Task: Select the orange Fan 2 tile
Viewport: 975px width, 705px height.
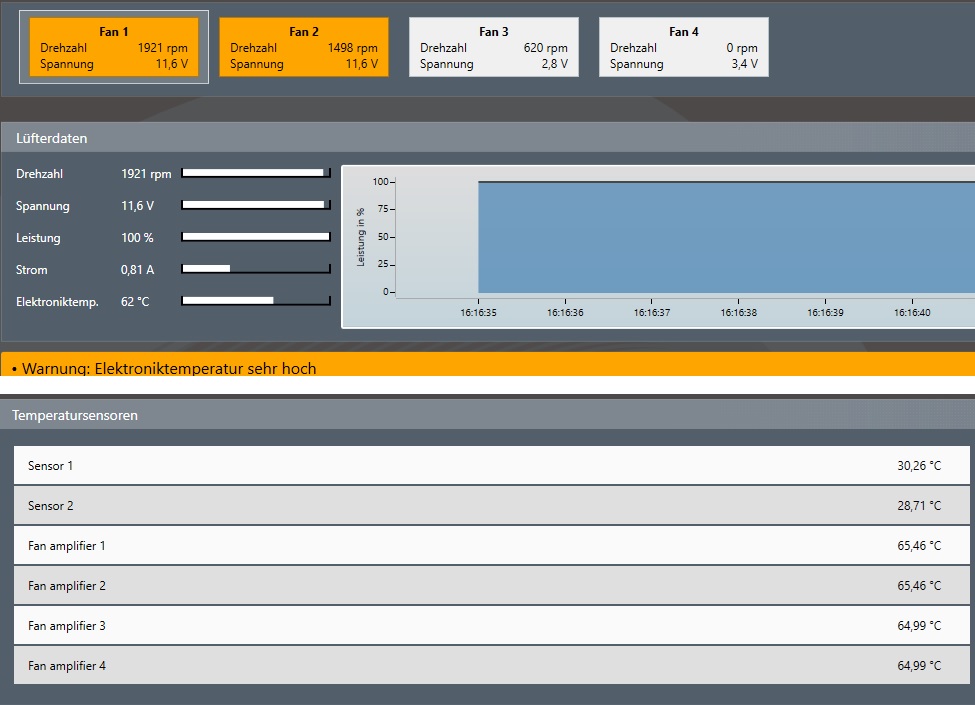Action: (304, 47)
